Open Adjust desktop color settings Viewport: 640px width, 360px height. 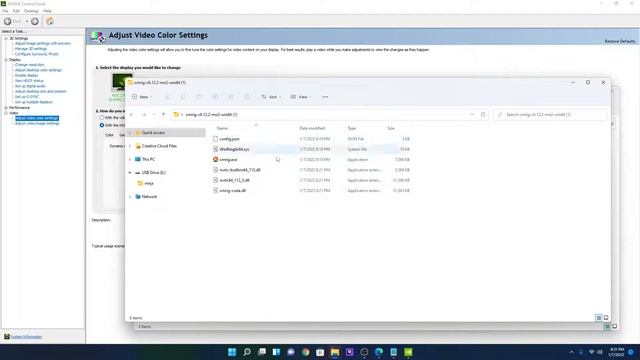click(x=38, y=70)
